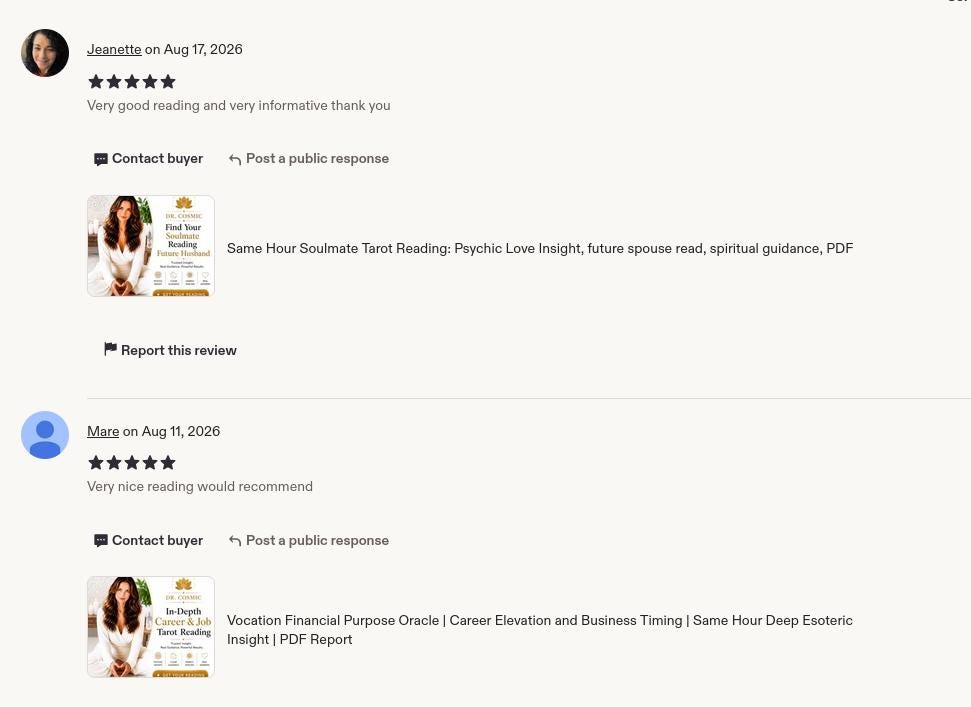This screenshot has width=971, height=707.
Task: Open Jeanette's profile photo avatar
Action: (x=45, y=53)
